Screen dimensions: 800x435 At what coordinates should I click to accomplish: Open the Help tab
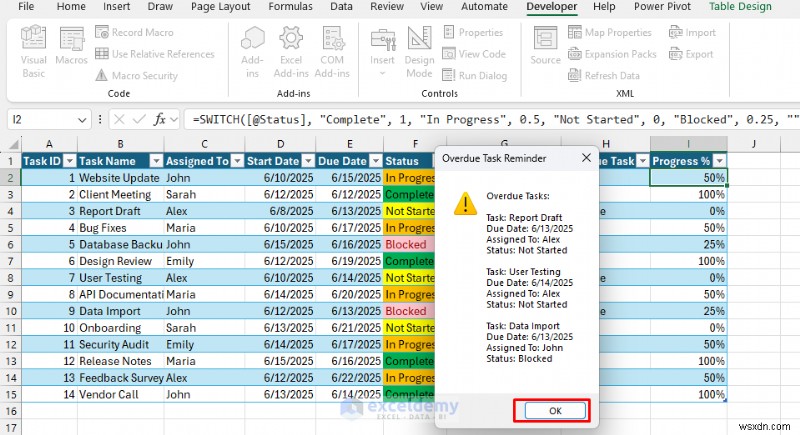tap(604, 7)
